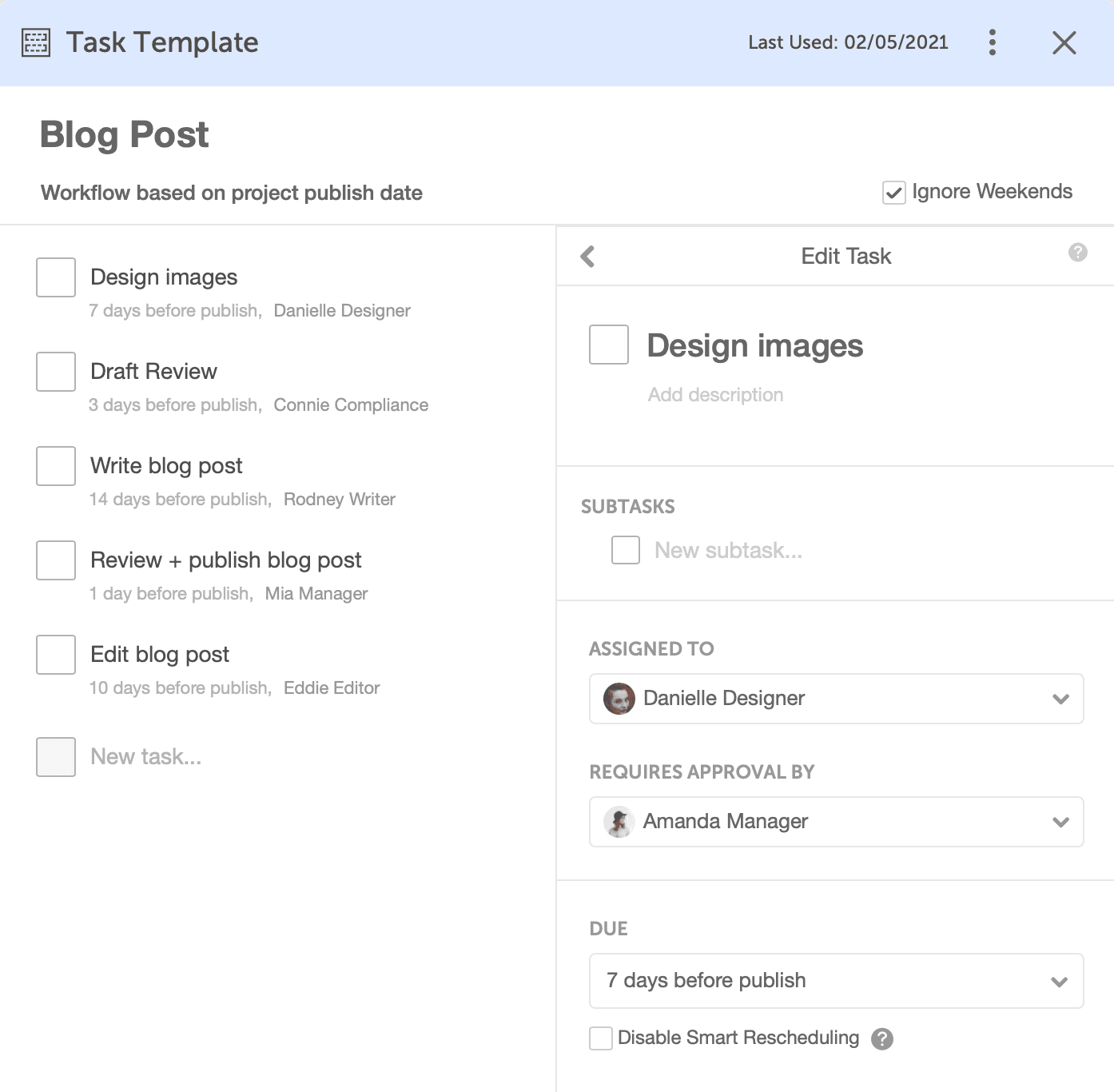Click the help icon beside Edit Task
The height and width of the screenshot is (1092, 1114).
coord(1077,253)
